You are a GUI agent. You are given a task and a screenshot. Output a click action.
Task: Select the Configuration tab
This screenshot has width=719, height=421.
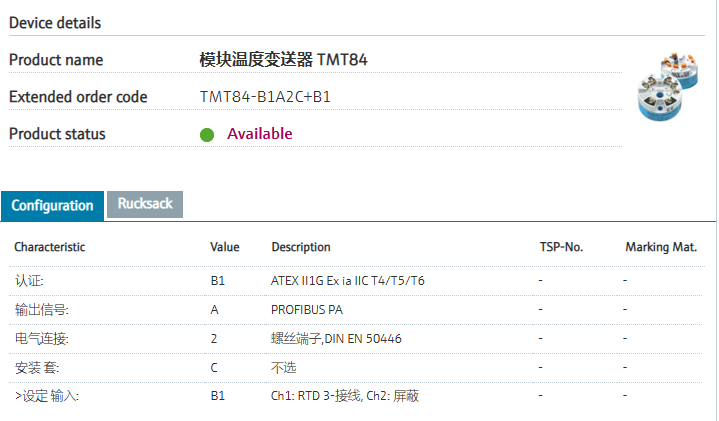point(52,205)
